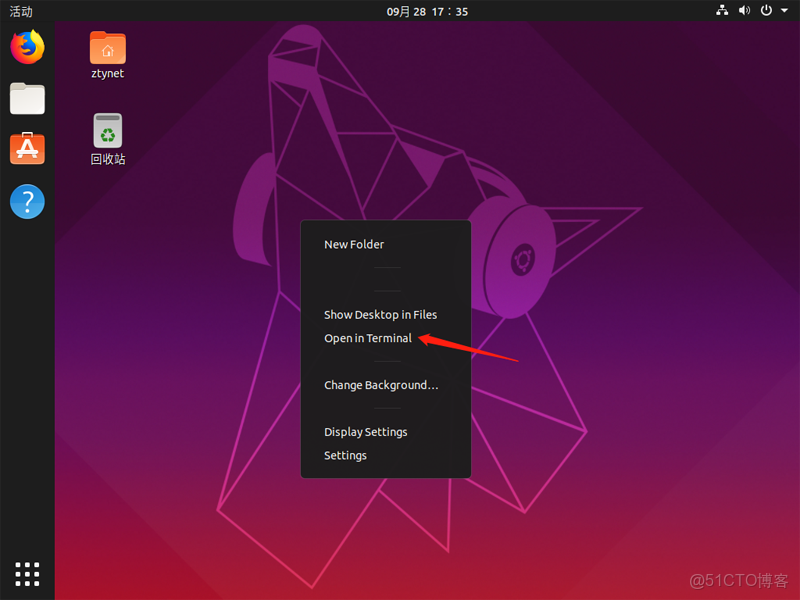Screen dimensions: 800x600
Task: Open the network status icon
Action: (722, 10)
